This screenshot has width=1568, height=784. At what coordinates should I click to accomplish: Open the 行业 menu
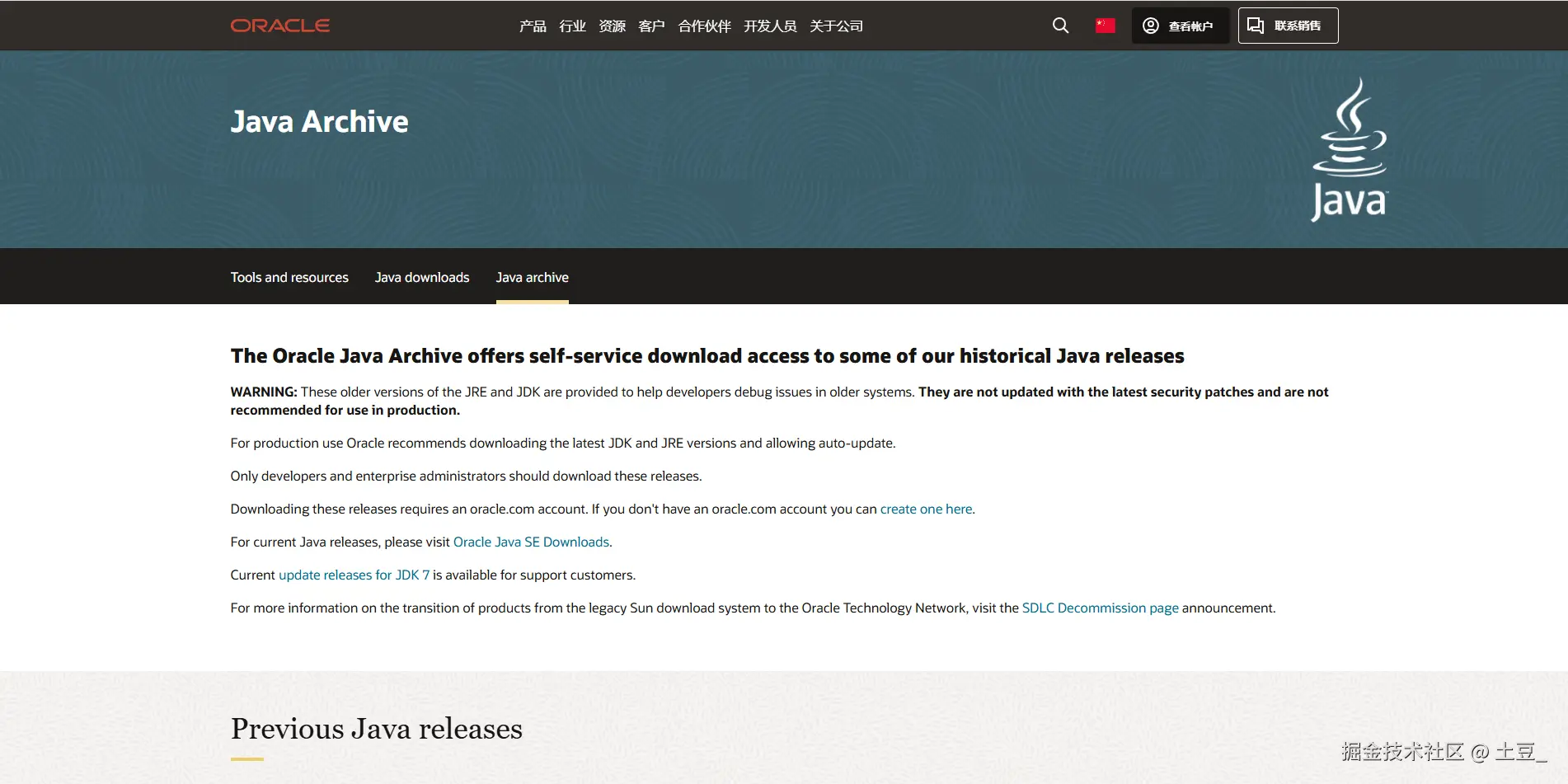click(x=572, y=26)
